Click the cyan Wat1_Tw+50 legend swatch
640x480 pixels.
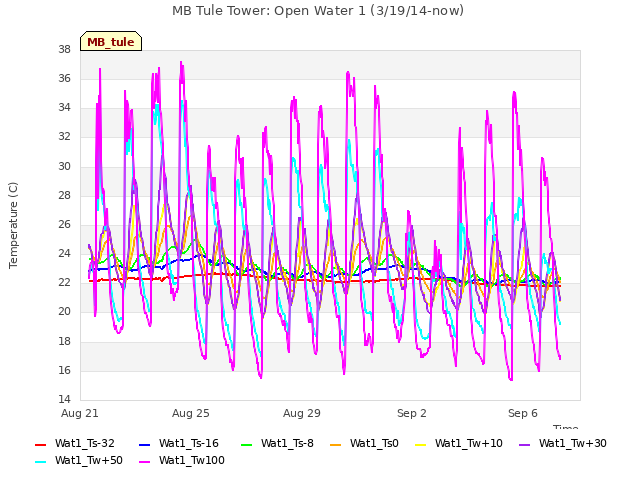coord(41,462)
